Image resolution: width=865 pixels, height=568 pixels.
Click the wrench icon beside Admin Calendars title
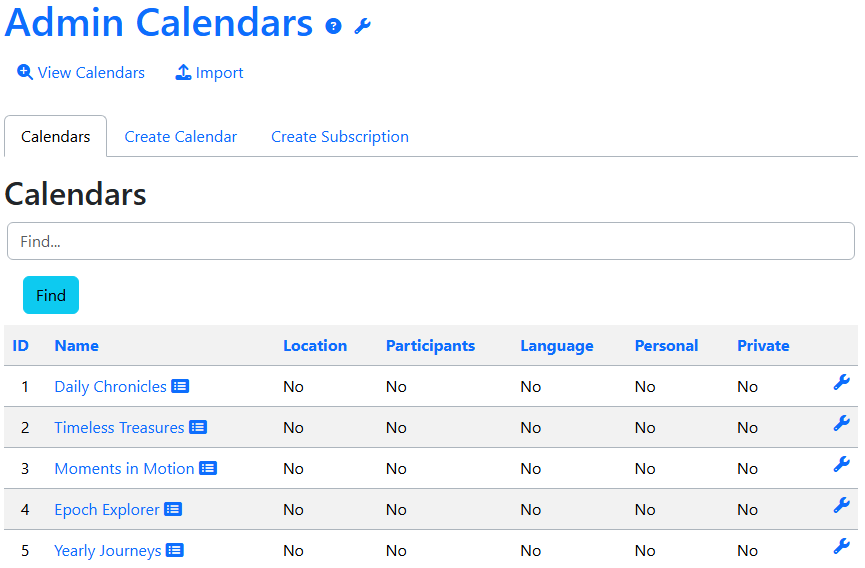[362, 27]
